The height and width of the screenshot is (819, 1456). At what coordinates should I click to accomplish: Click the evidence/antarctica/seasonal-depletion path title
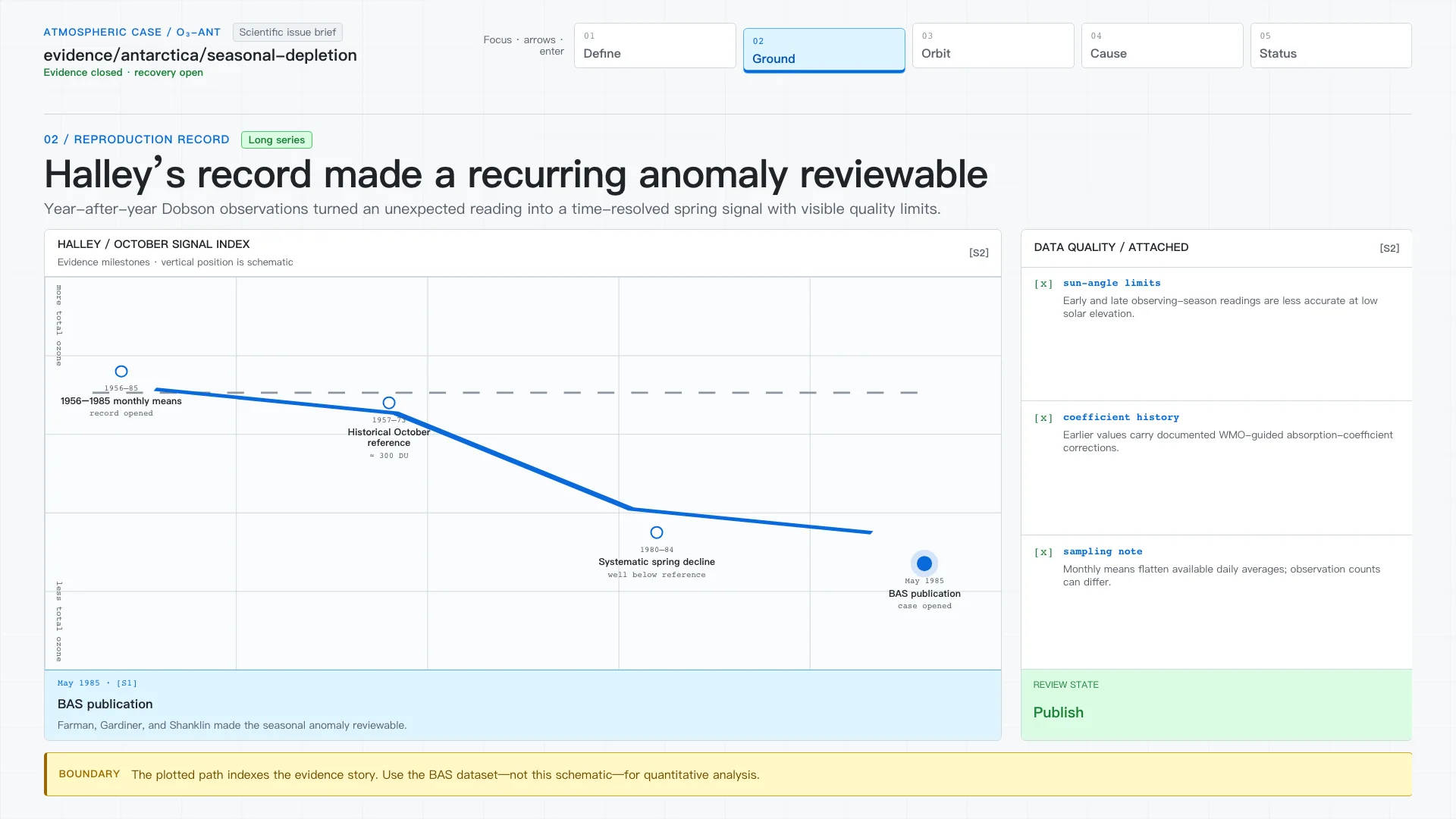click(x=200, y=55)
